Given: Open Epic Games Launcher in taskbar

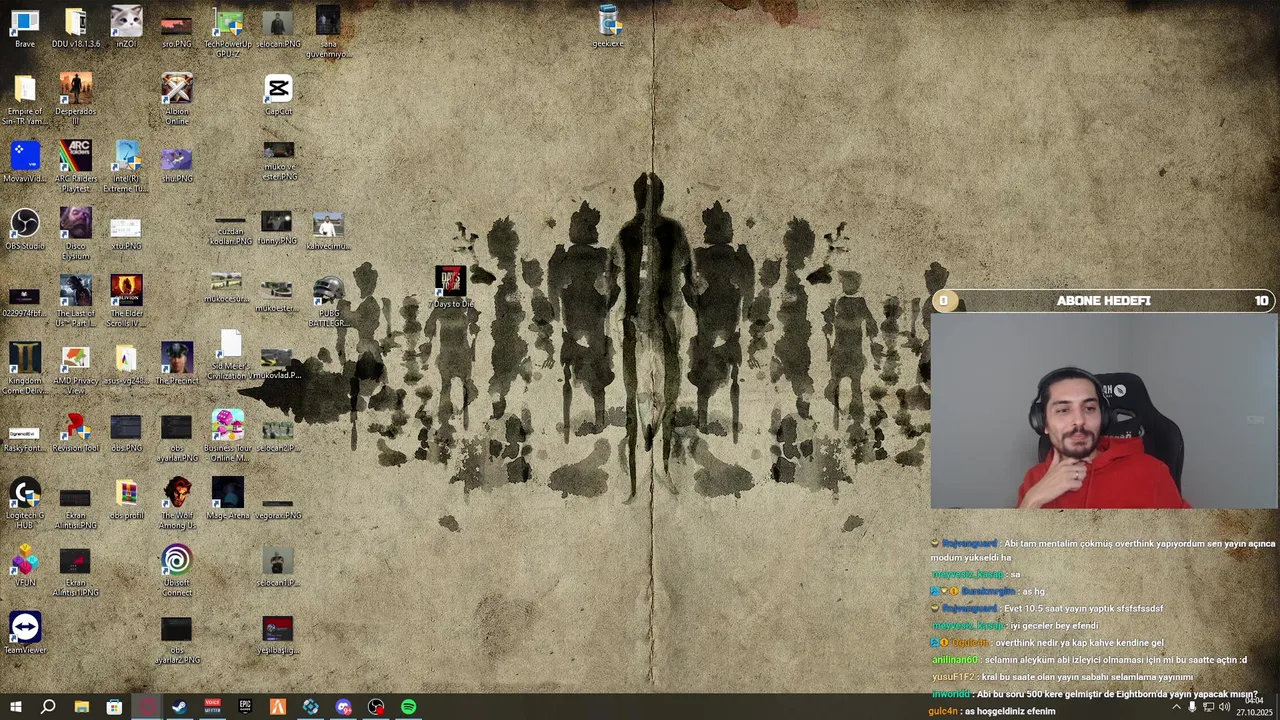Looking at the screenshot, I should click(x=245, y=707).
